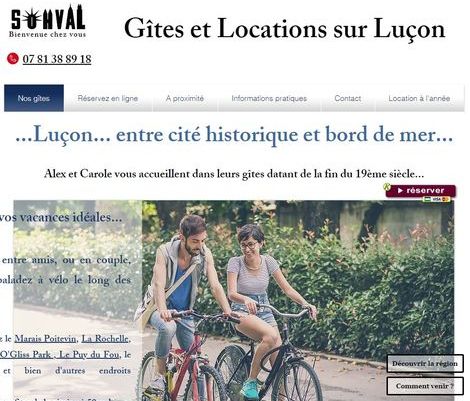Go to the À proximité page
The width and height of the screenshot is (470, 401).
tap(185, 98)
